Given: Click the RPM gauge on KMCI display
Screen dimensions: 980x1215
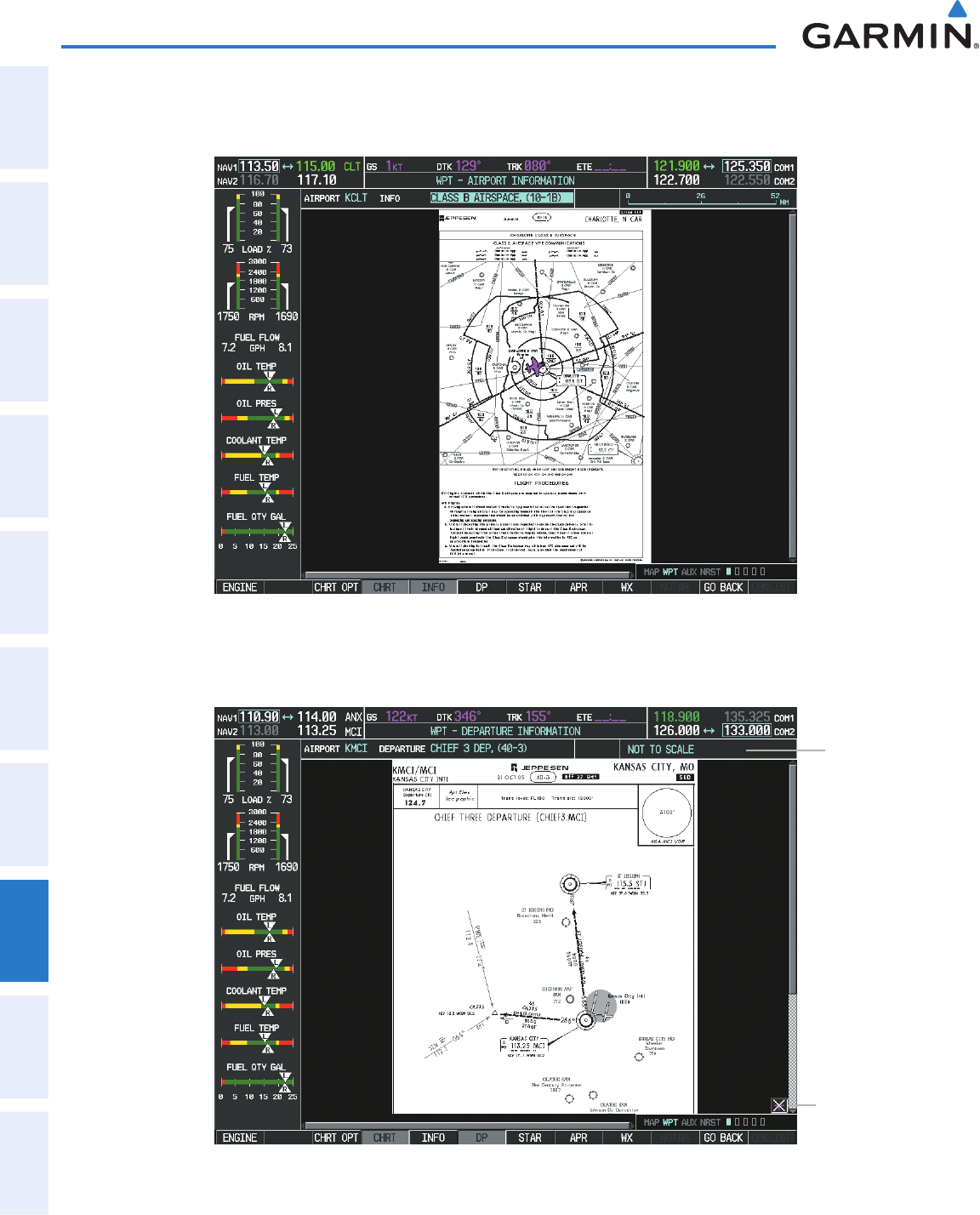Looking at the screenshot, I should click(257, 841).
